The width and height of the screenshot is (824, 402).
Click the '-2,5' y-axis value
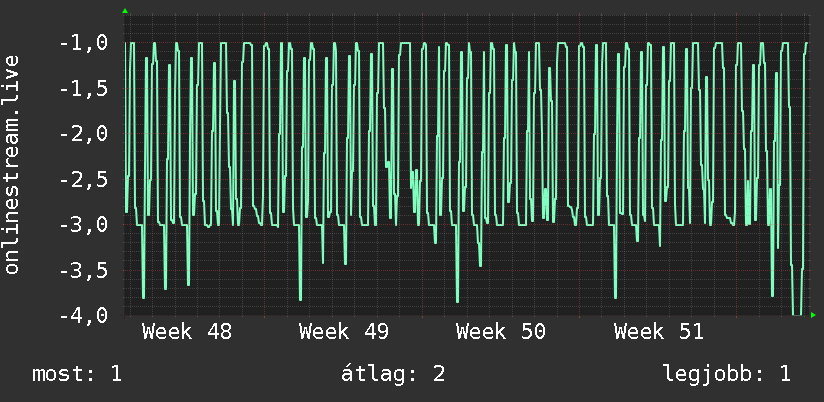pos(84,180)
